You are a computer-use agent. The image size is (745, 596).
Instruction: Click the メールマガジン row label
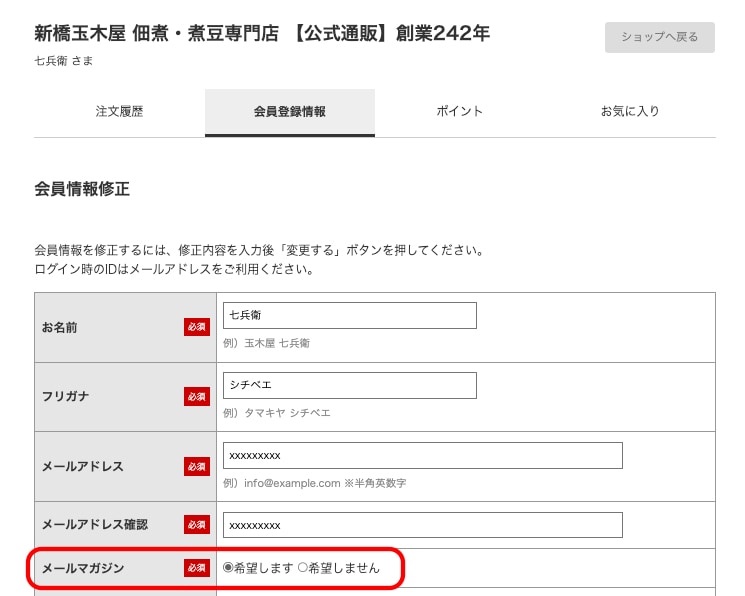83,568
